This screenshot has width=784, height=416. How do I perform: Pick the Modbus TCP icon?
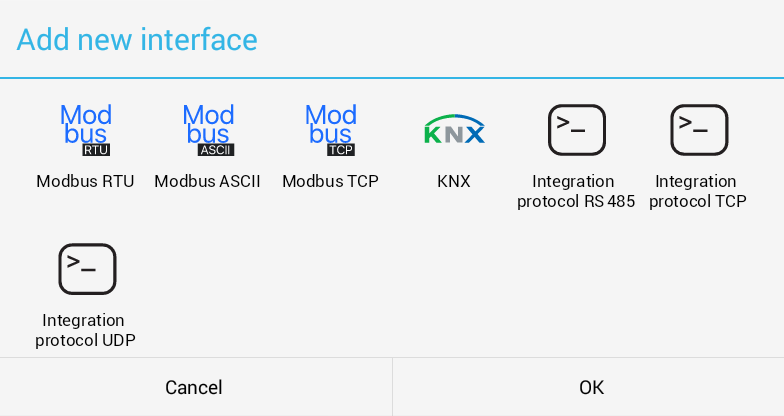pyautogui.click(x=331, y=130)
